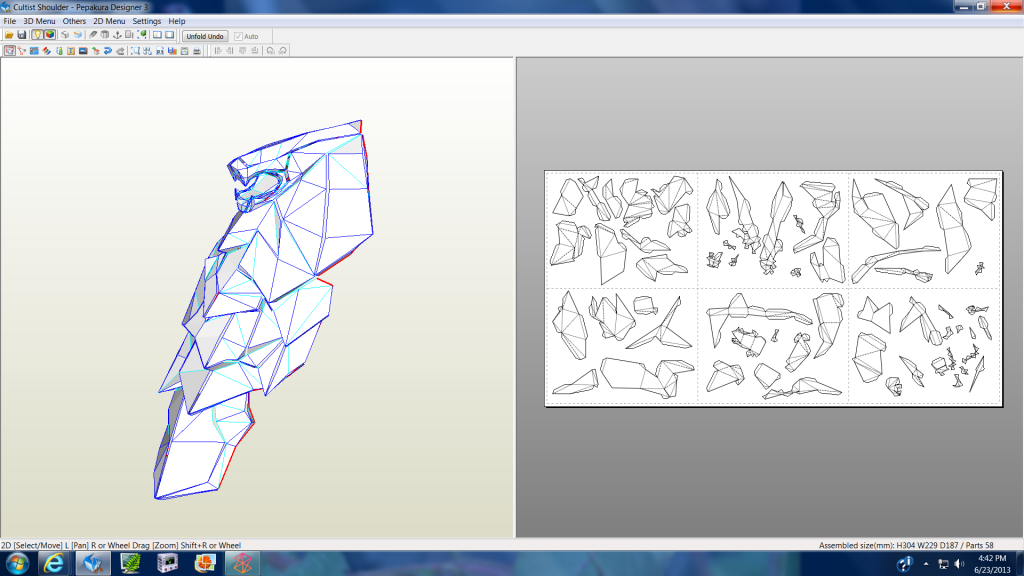The width and height of the screenshot is (1024, 576).
Task: Open the File menu
Action: pos(10,21)
